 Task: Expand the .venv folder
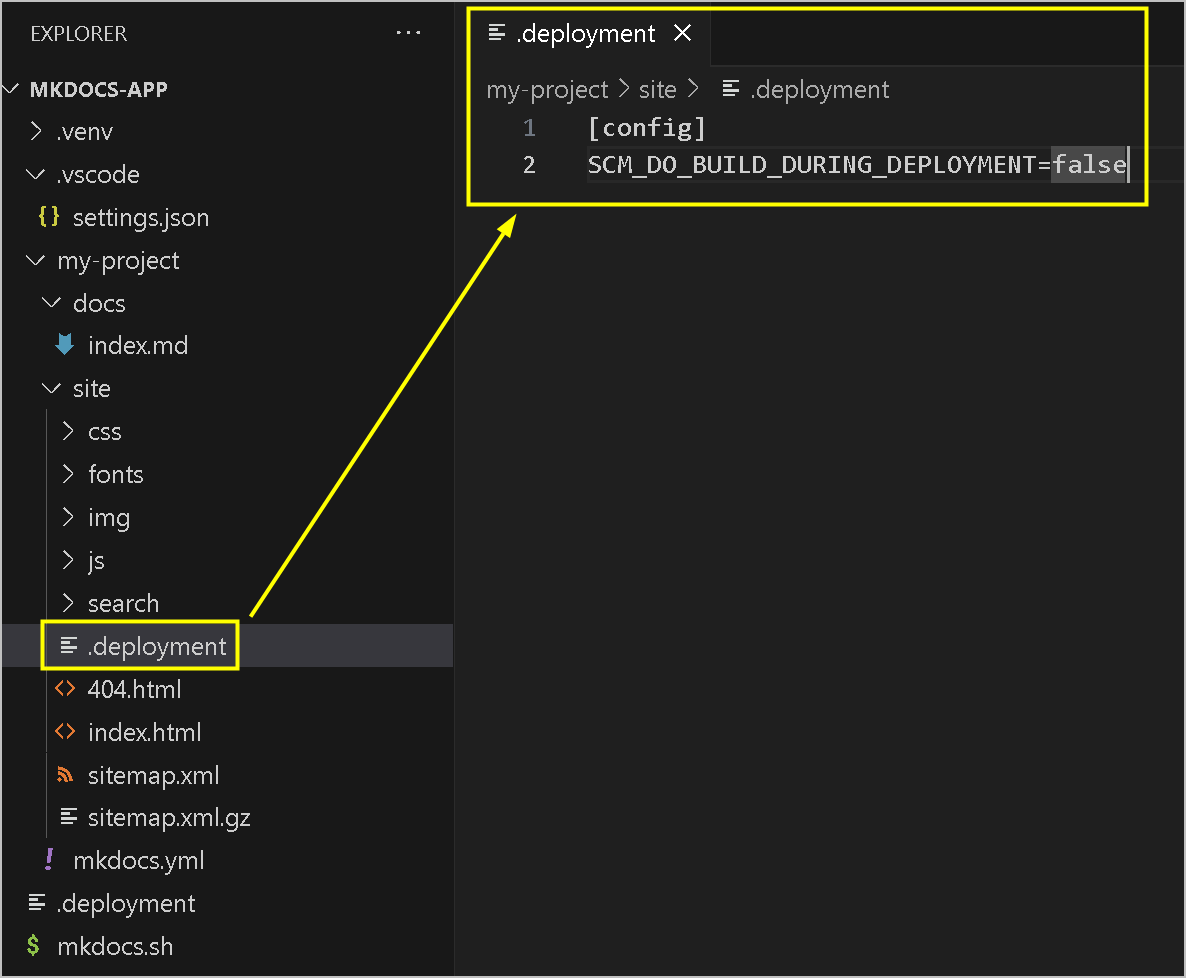(x=37, y=131)
